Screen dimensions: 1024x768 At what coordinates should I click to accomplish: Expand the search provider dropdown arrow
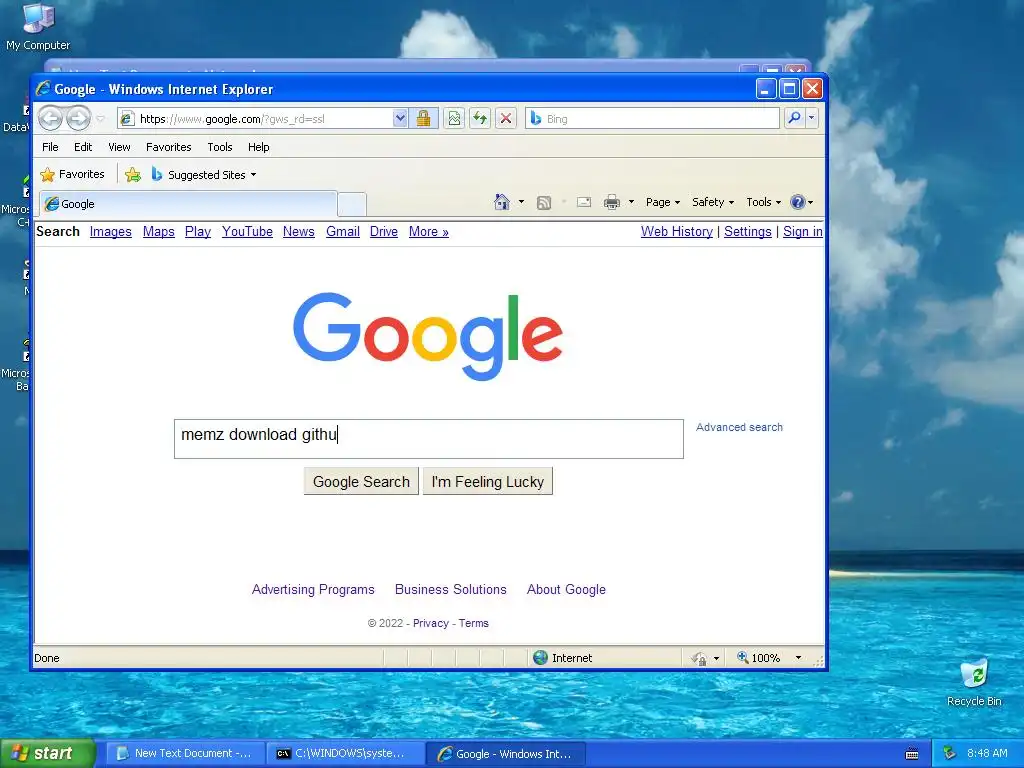tap(812, 118)
